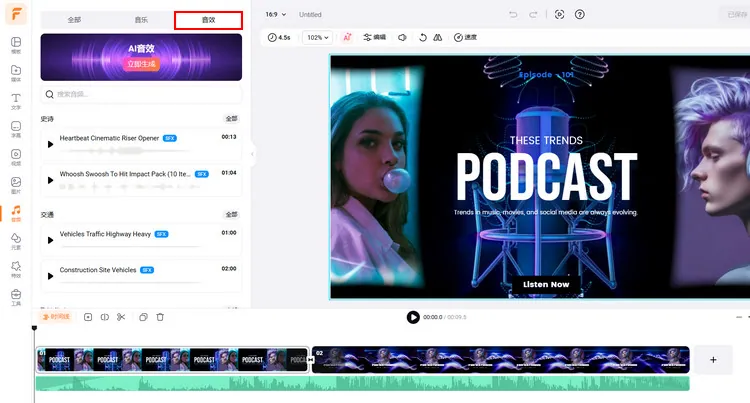
Task: Open the 102% zoom level dropdown
Action: click(x=318, y=37)
